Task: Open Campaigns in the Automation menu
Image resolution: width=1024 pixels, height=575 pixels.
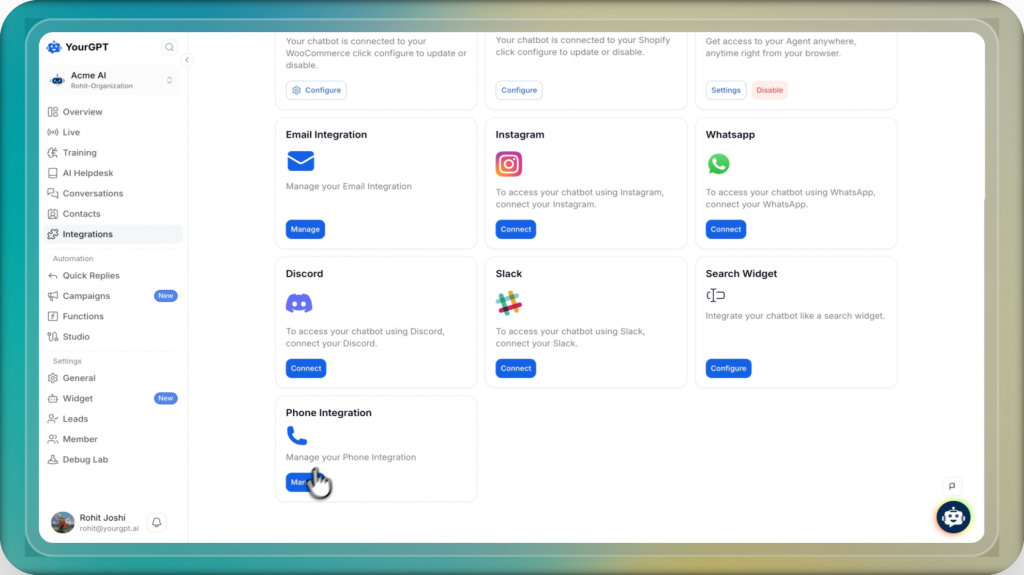Action: tap(86, 296)
